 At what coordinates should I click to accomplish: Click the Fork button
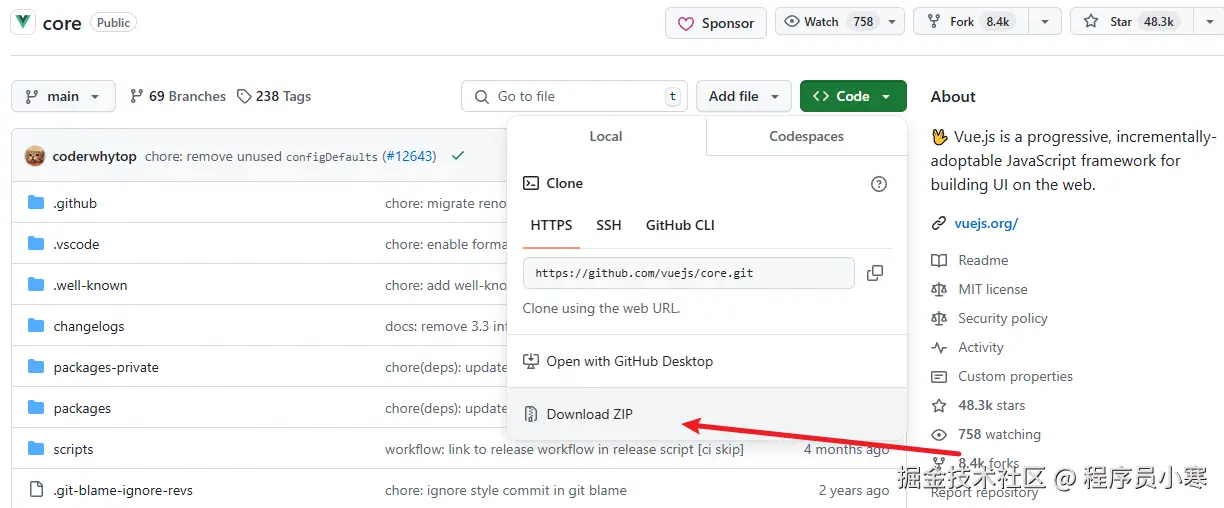pyautogui.click(x=969, y=22)
